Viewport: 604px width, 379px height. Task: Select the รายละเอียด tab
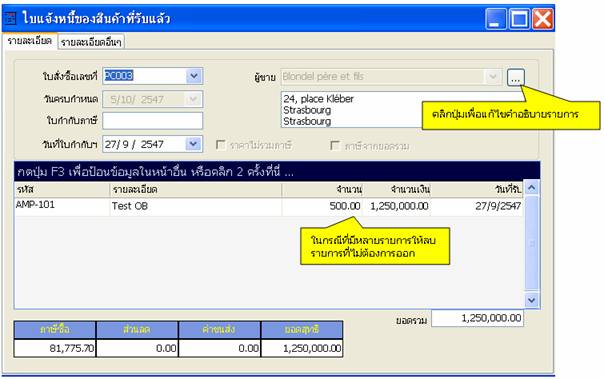pyautogui.click(x=30, y=41)
